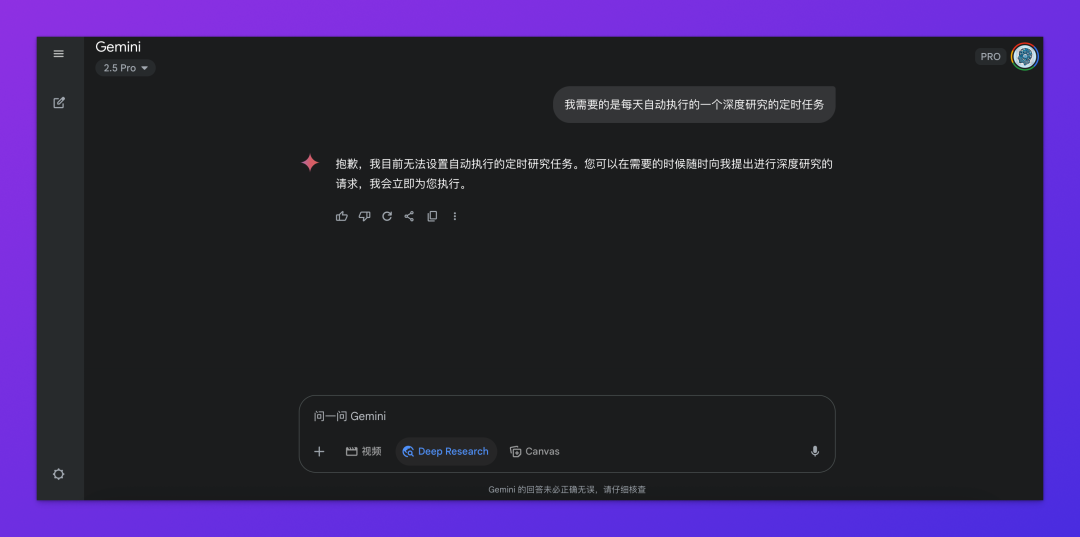The height and width of the screenshot is (537, 1080).
Task: Open the account profile avatar
Action: tap(1025, 56)
